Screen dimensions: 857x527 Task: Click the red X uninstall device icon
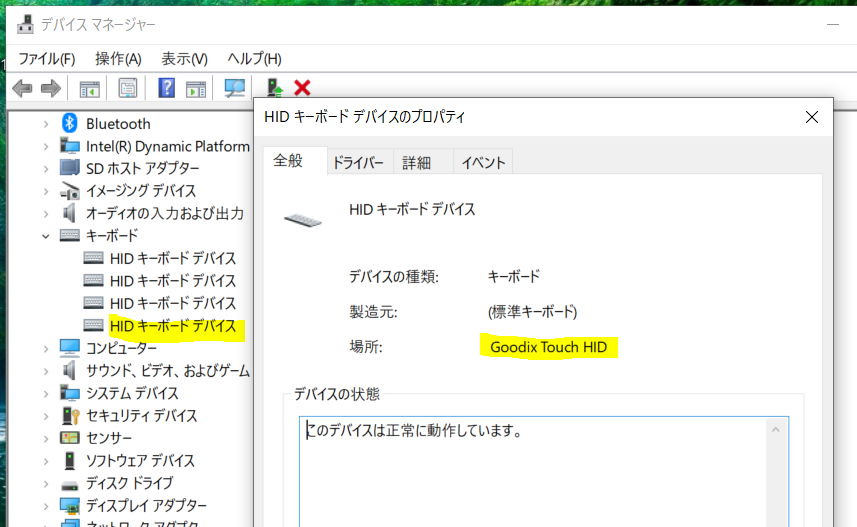pyautogui.click(x=302, y=87)
